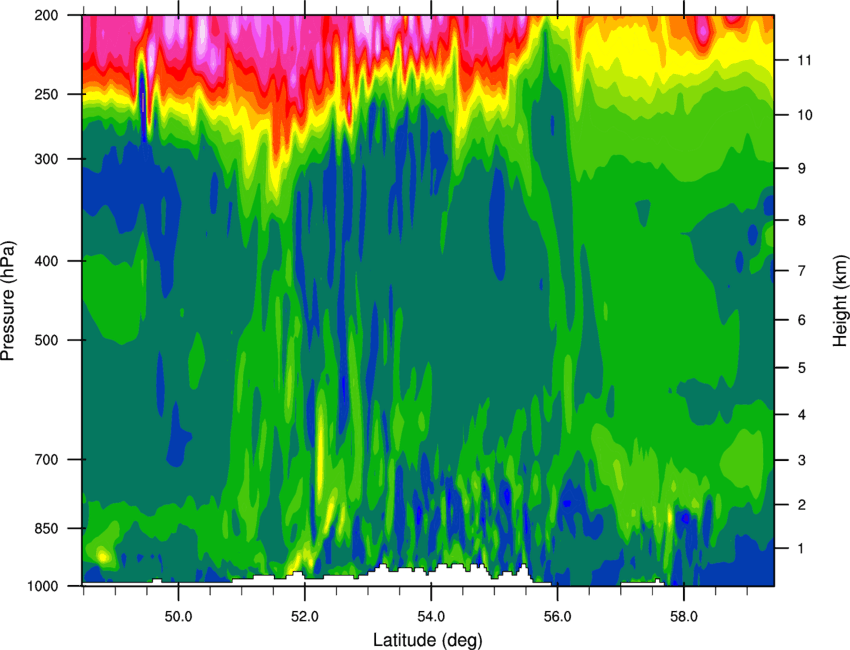Click the 50.0 latitude tick label
The image size is (850, 650).
tap(178, 617)
